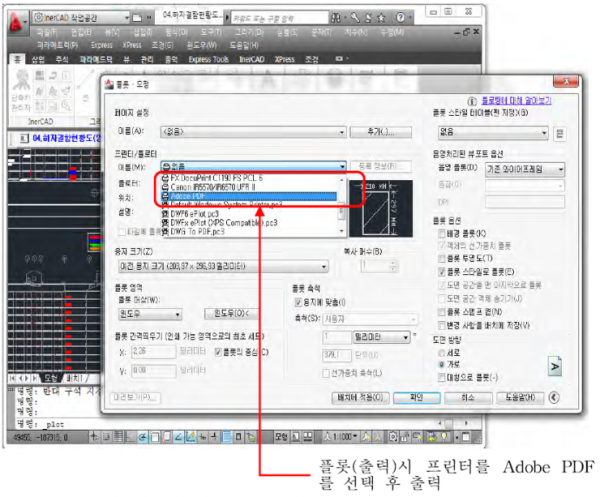The width and height of the screenshot is (600, 497).
Task: Open InerCAD 작업공간 workspace dropdown
Action: [81, 18]
